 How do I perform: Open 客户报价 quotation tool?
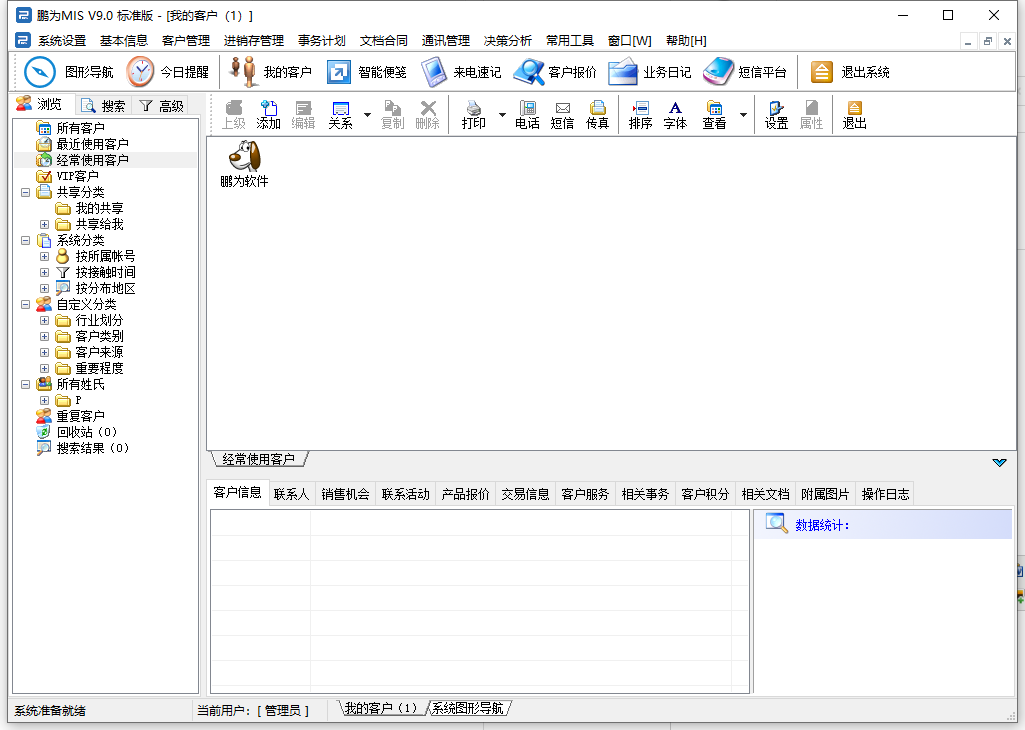[529, 72]
